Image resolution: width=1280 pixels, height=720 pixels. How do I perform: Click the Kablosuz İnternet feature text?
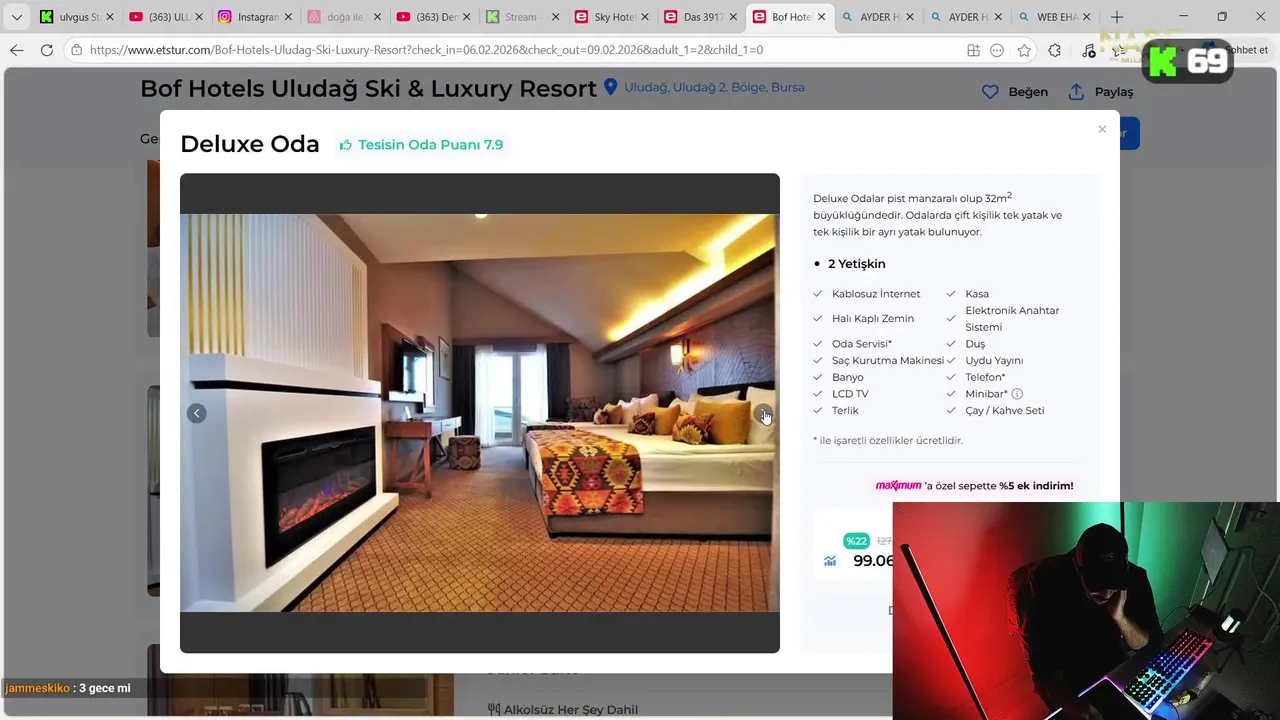point(876,294)
